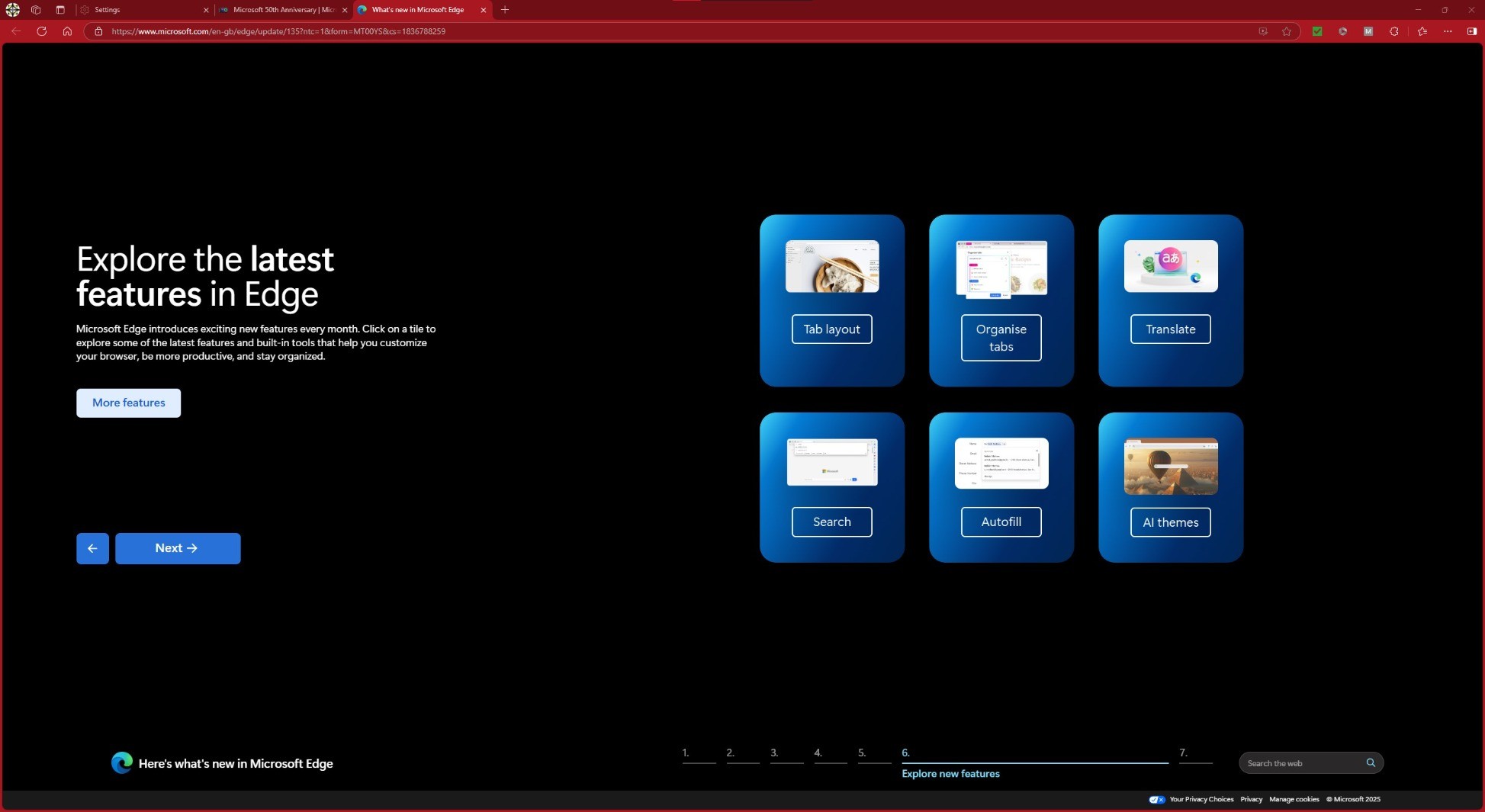The width and height of the screenshot is (1485, 812).
Task: View site information lock icon
Action: point(98,31)
